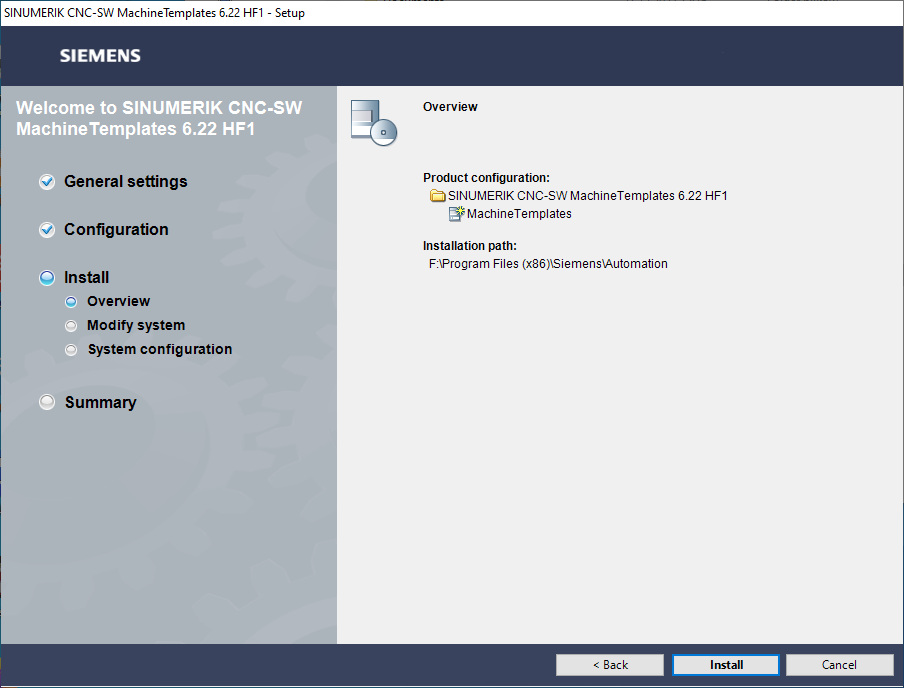Cancel the setup wizard
904x688 pixels.
click(839, 665)
